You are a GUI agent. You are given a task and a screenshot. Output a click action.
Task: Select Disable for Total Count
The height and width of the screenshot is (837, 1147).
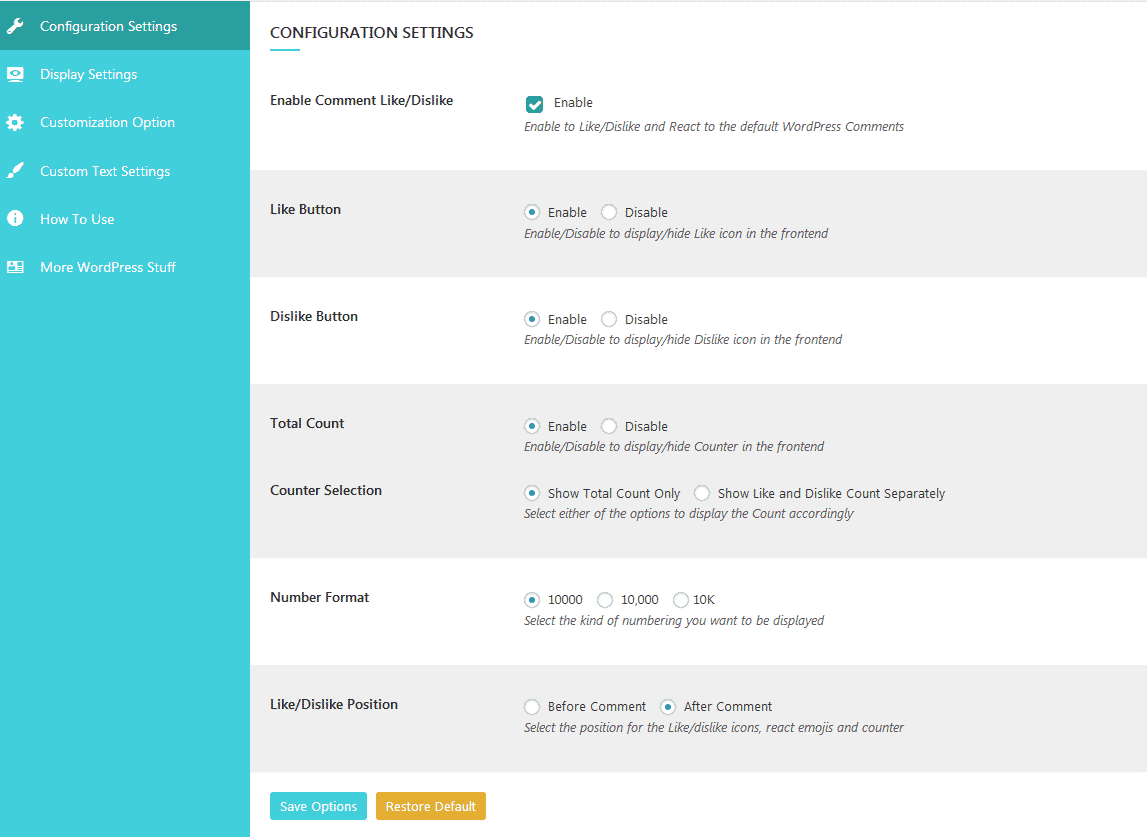(609, 426)
